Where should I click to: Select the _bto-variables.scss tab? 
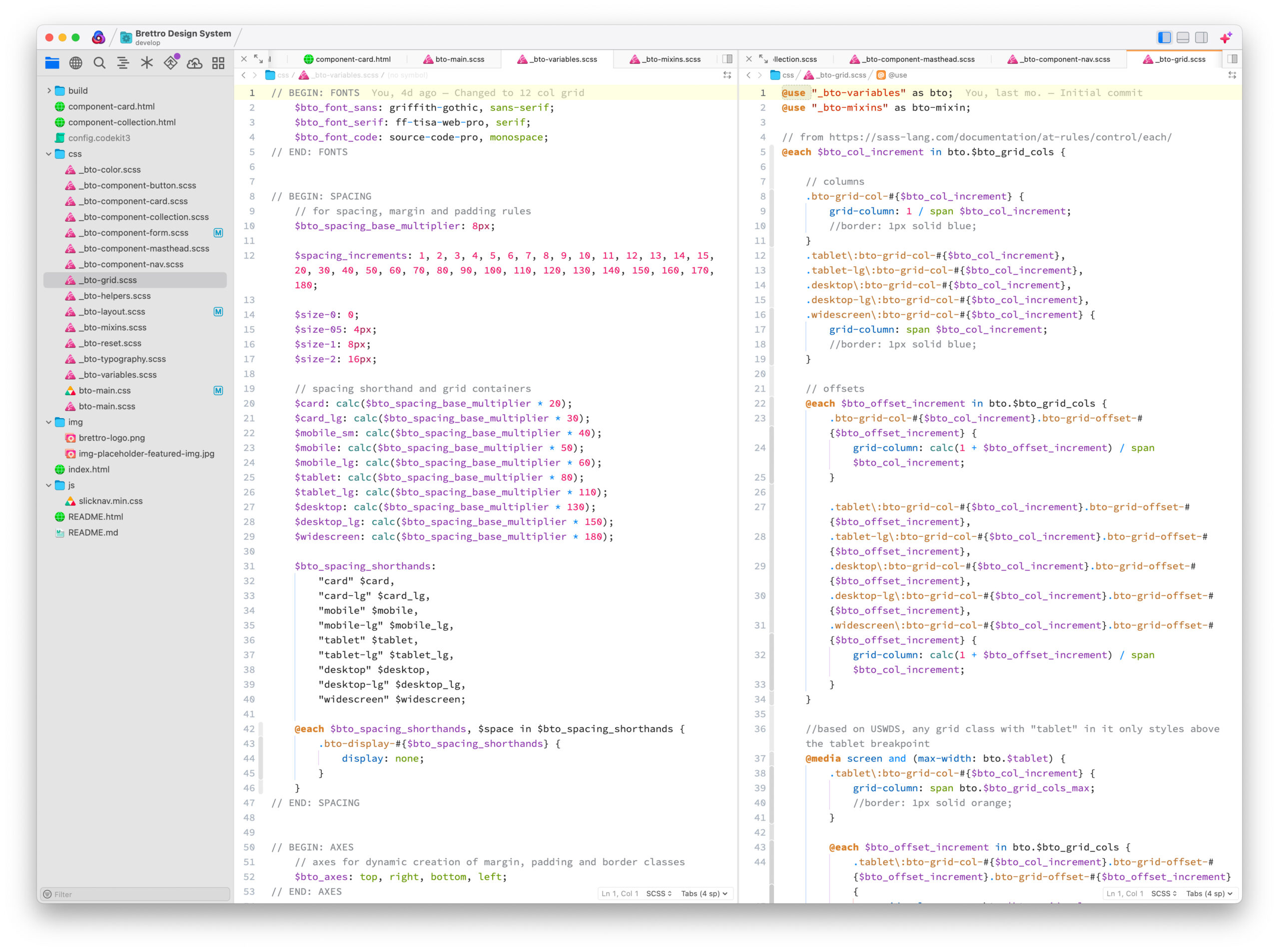coord(557,59)
